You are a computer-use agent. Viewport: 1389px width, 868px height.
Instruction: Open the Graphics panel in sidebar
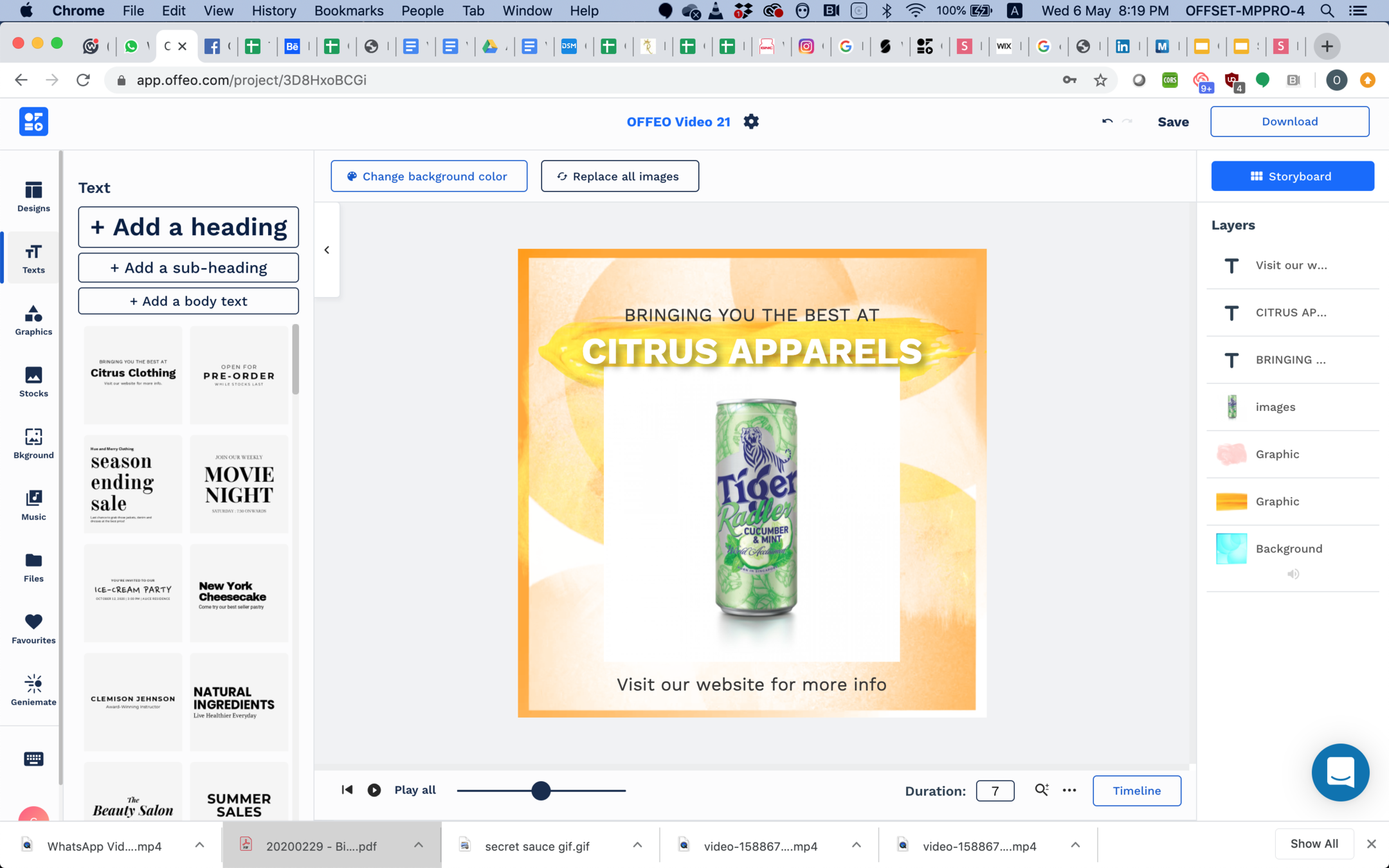pos(33,320)
